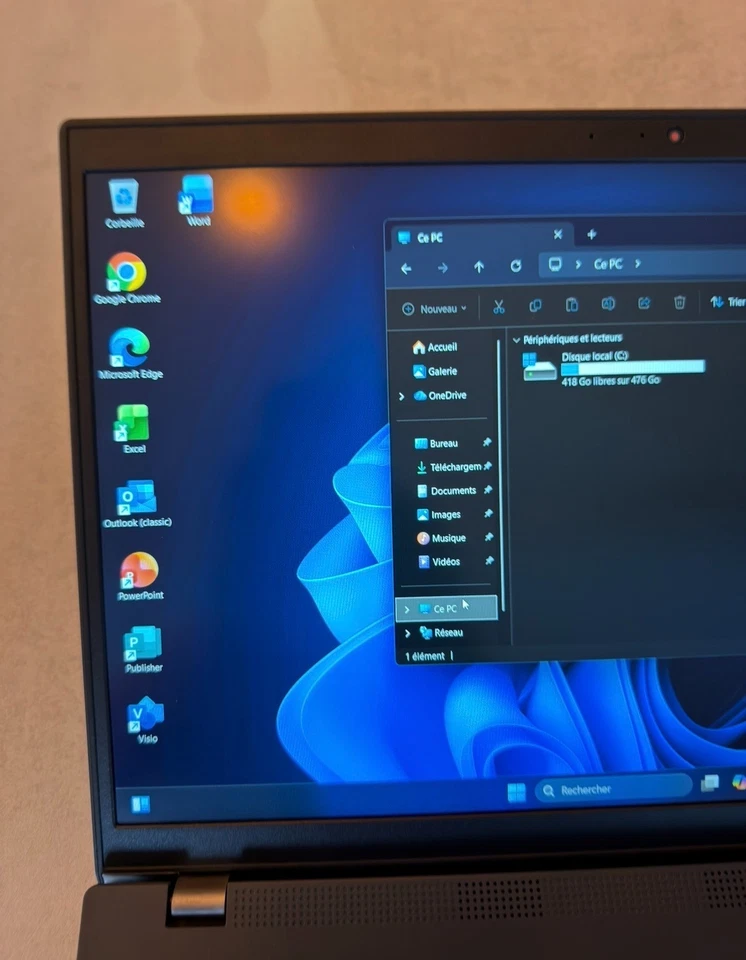This screenshot has width=746, height=960.
Task: Click the Rechercher taskbar search box
Action: 613,789
